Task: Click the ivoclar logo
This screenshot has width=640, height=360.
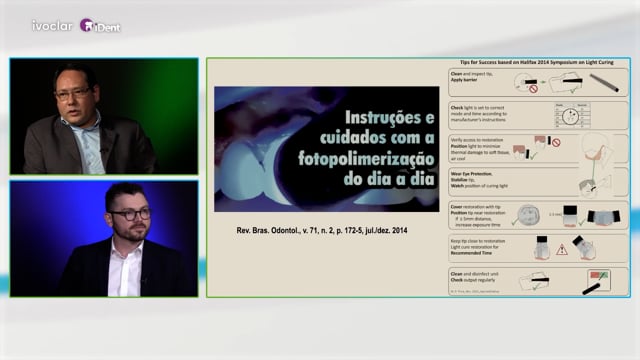Action: (x=52, y=26)
